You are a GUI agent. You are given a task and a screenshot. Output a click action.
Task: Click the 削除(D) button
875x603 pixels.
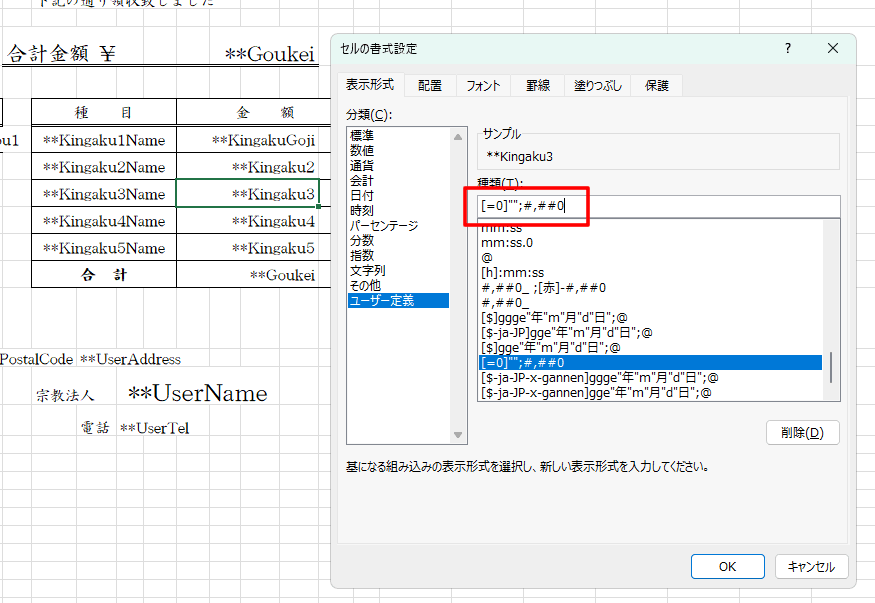click(x=802, y=433)
